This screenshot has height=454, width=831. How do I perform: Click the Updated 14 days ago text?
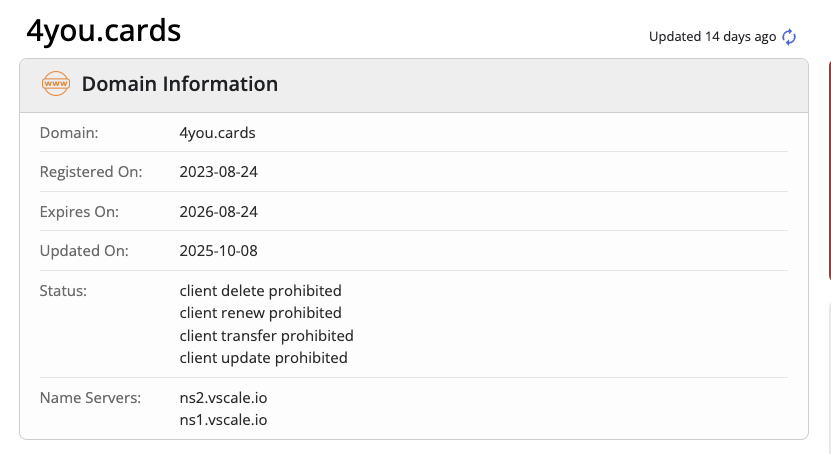pyautogui.click(x=712, y=37)
